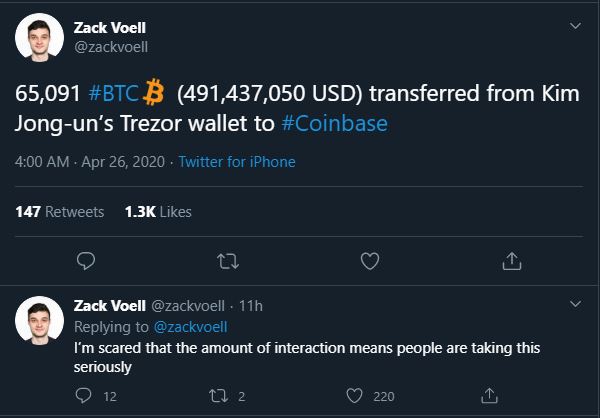The image size is (600, 418).
Task: Click the Twitter for iPhone source link
Action: 236,161
